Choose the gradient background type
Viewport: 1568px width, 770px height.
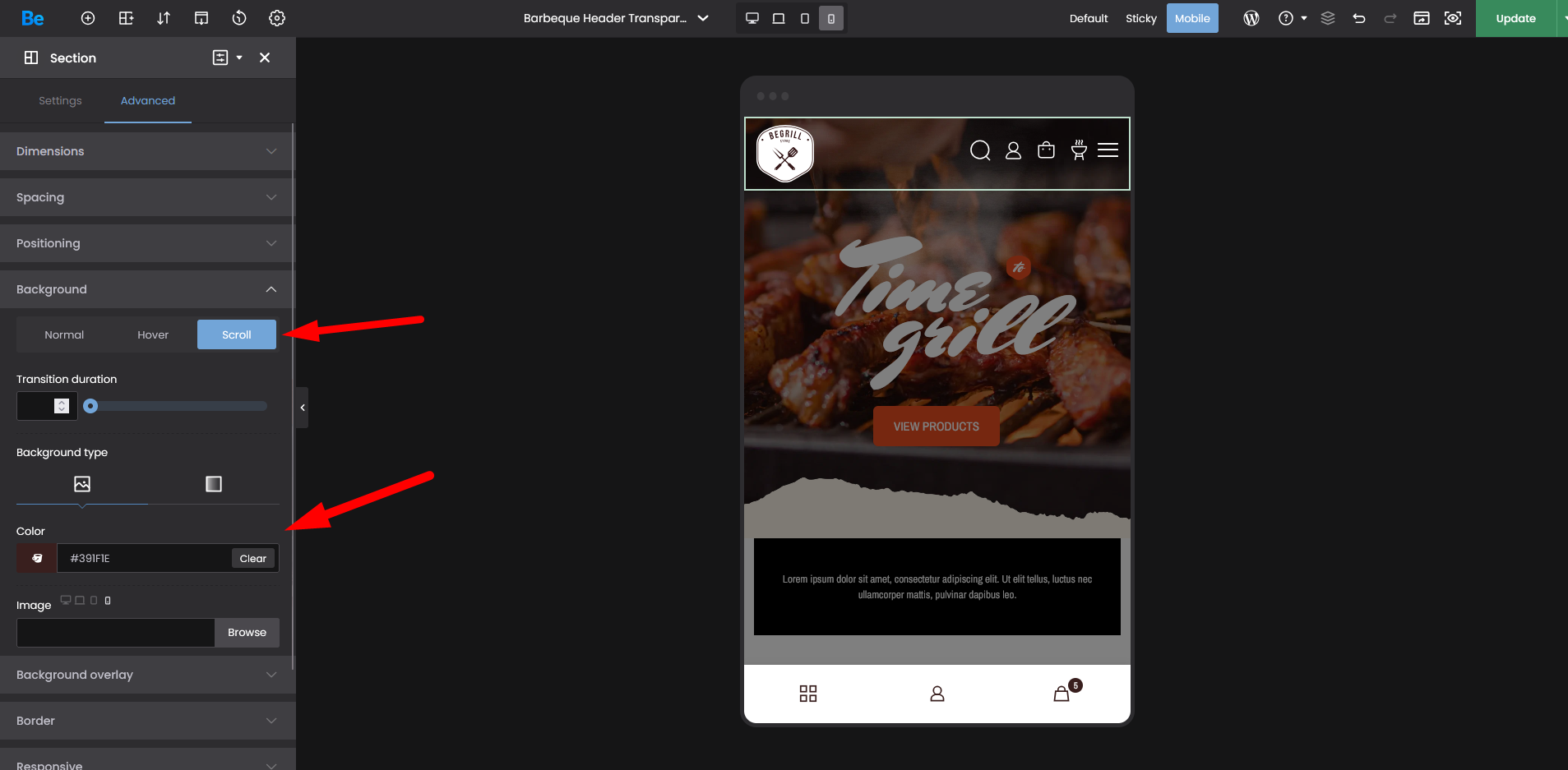click(x=214, y=484)
